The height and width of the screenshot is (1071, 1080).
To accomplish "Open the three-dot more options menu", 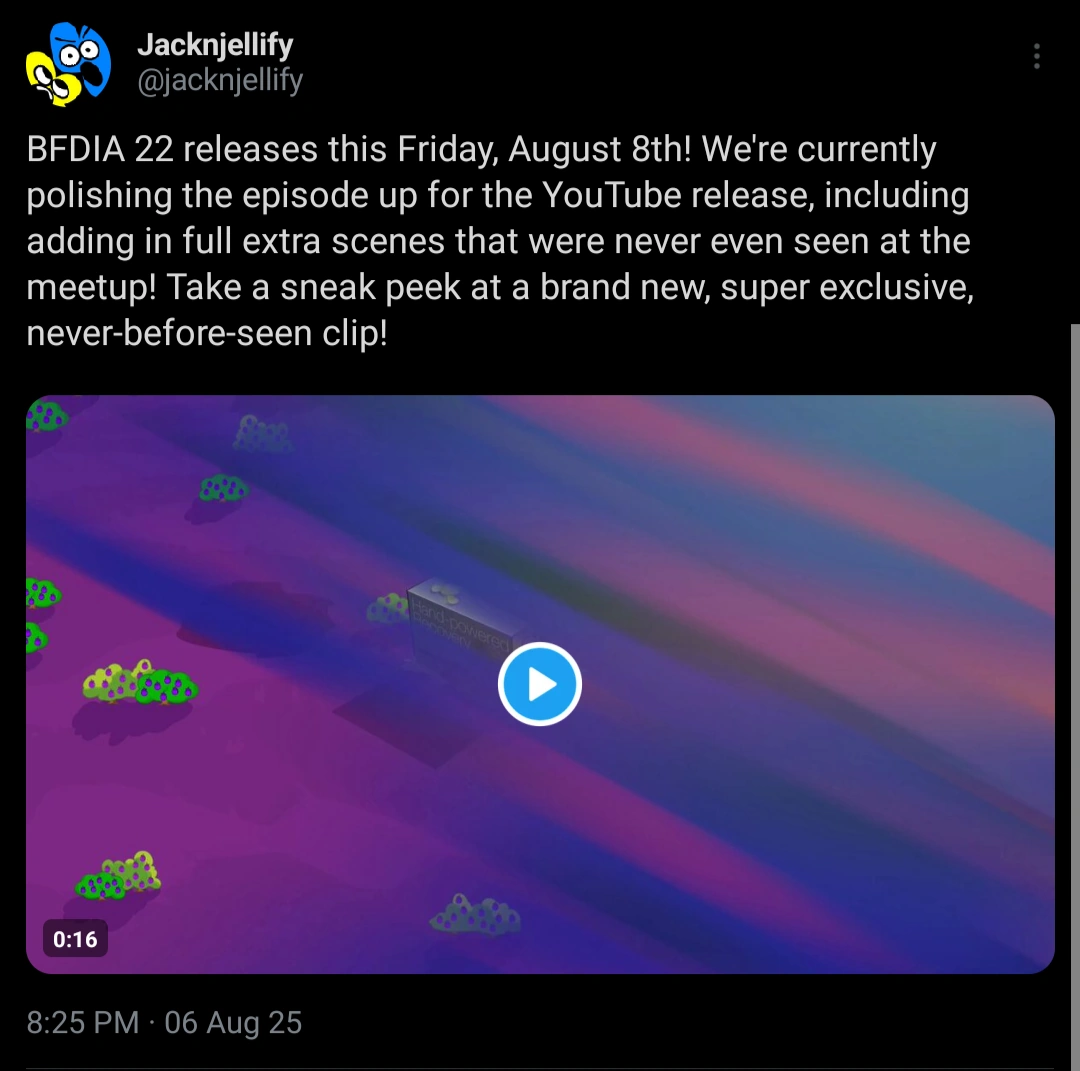I will click(1036, 56).
